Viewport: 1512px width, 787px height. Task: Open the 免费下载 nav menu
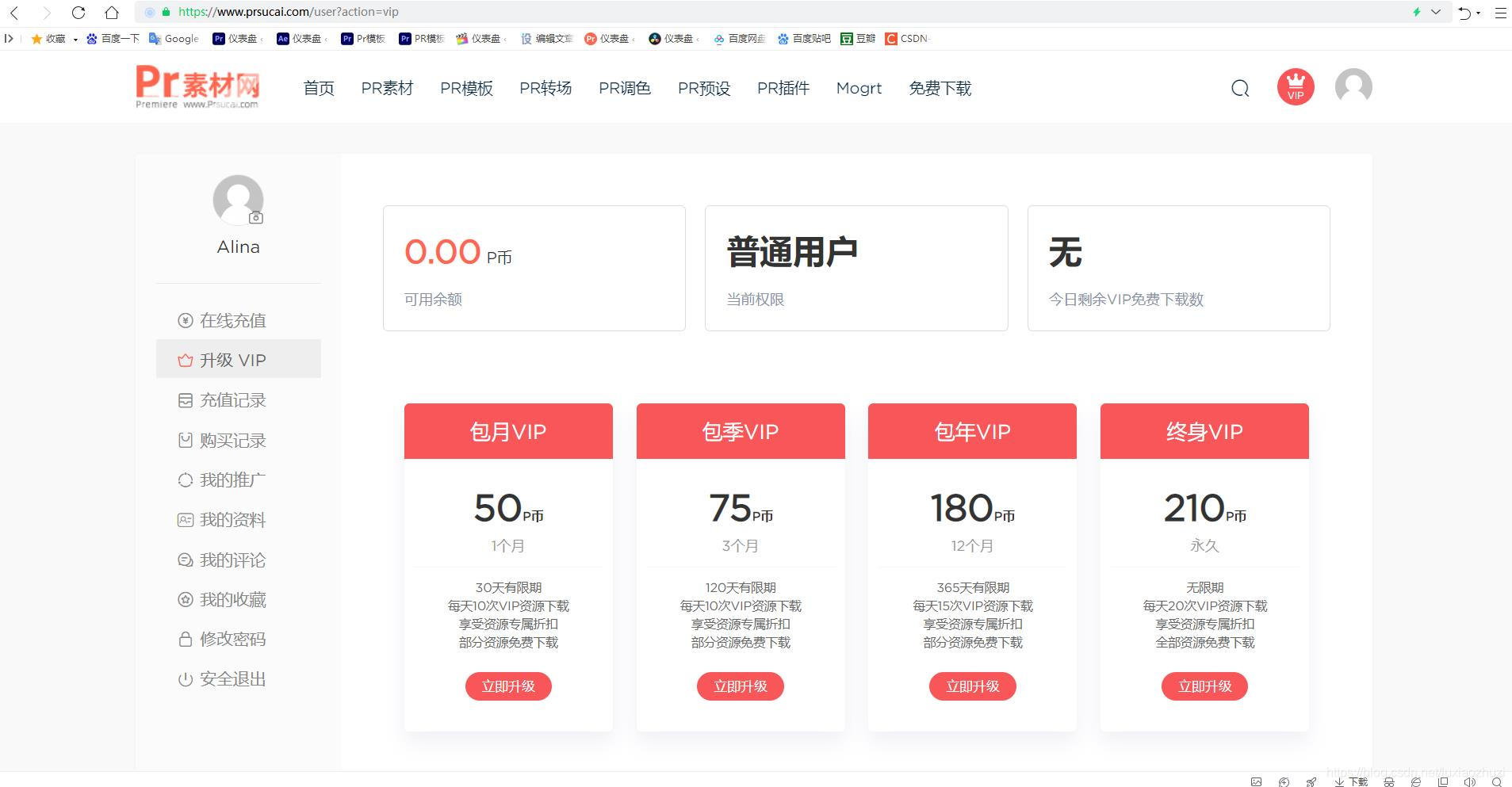[940, 88]
